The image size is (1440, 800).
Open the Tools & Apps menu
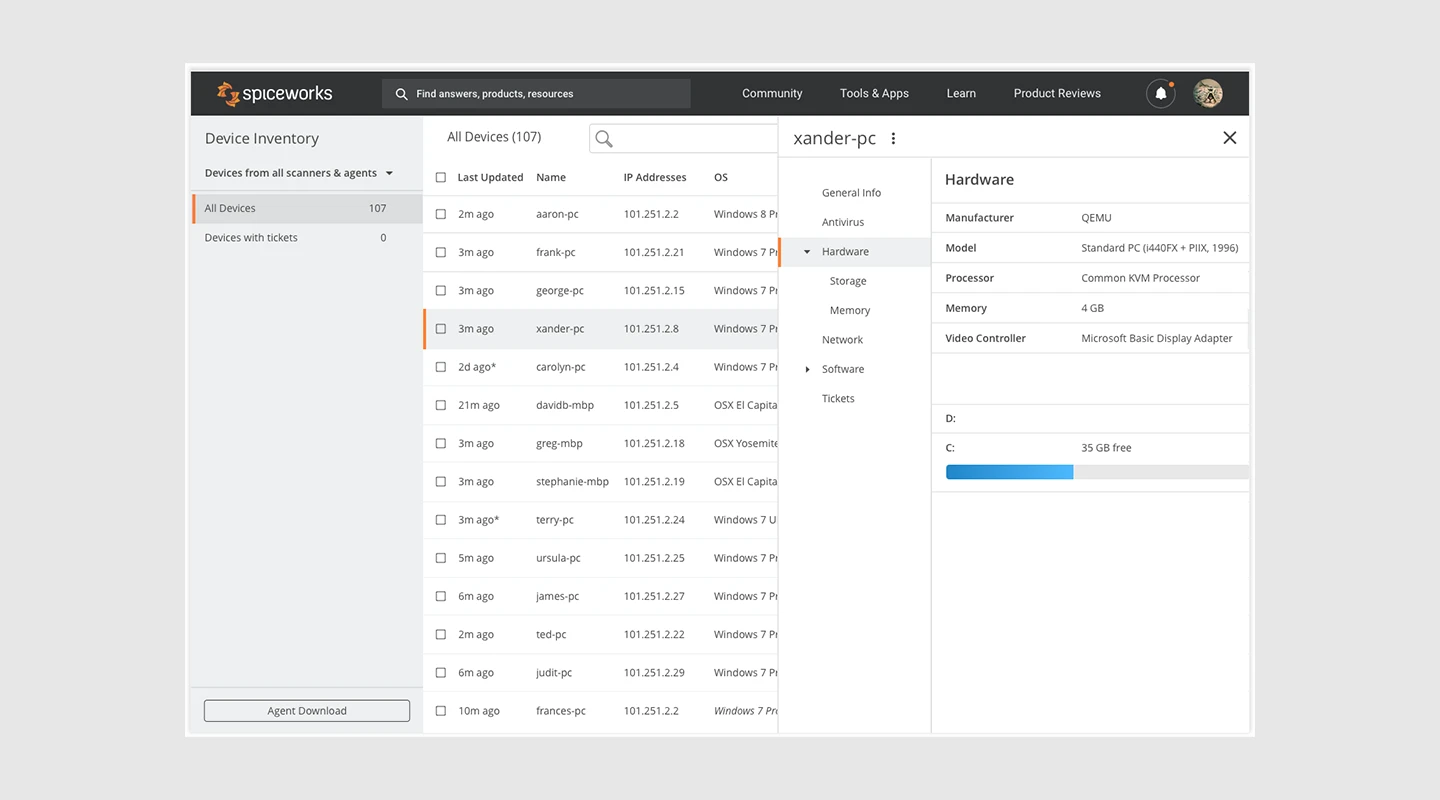(874, 93)
